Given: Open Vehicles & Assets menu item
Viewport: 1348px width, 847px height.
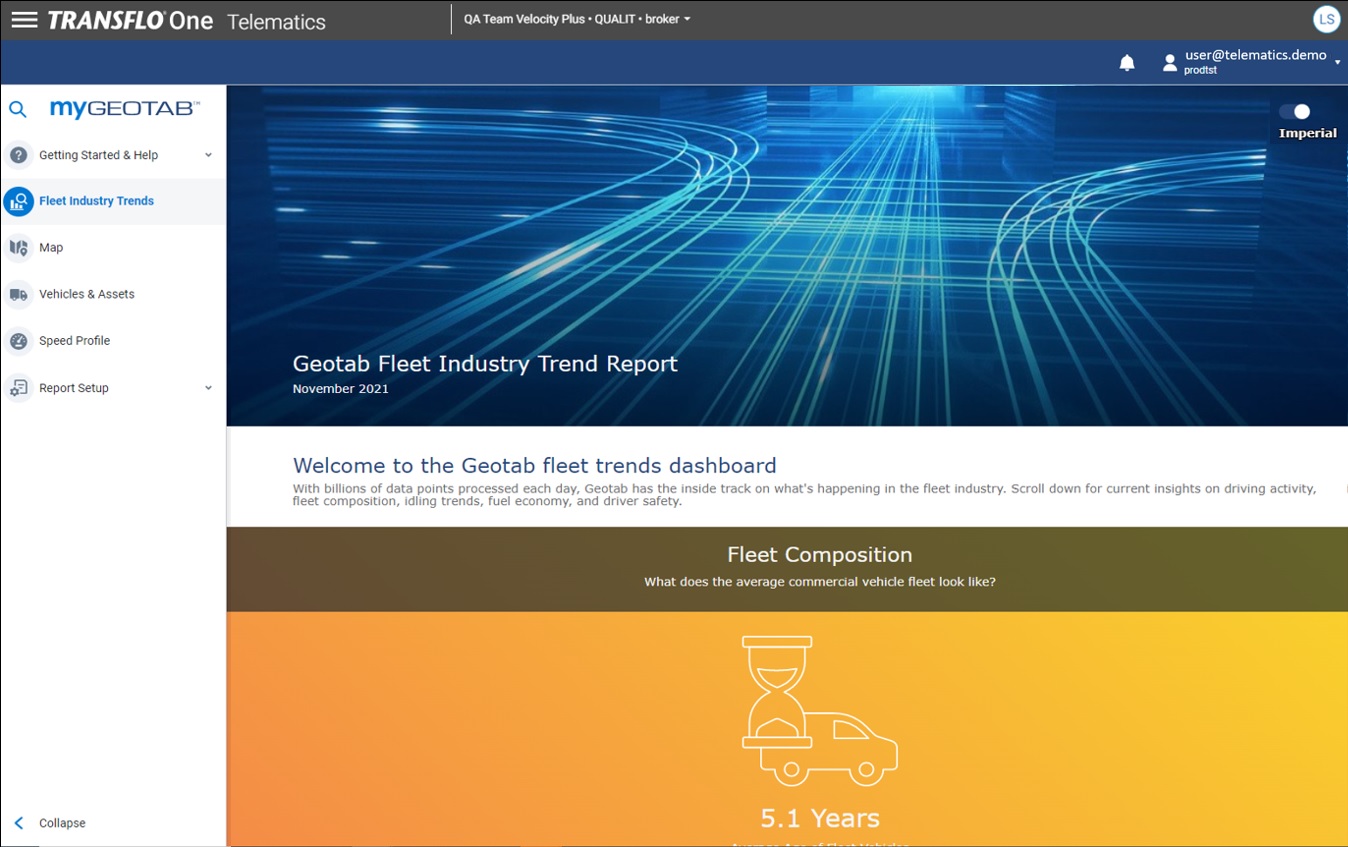Looking at the screenshot, I should pyautogui.click(x=113, y=295).
